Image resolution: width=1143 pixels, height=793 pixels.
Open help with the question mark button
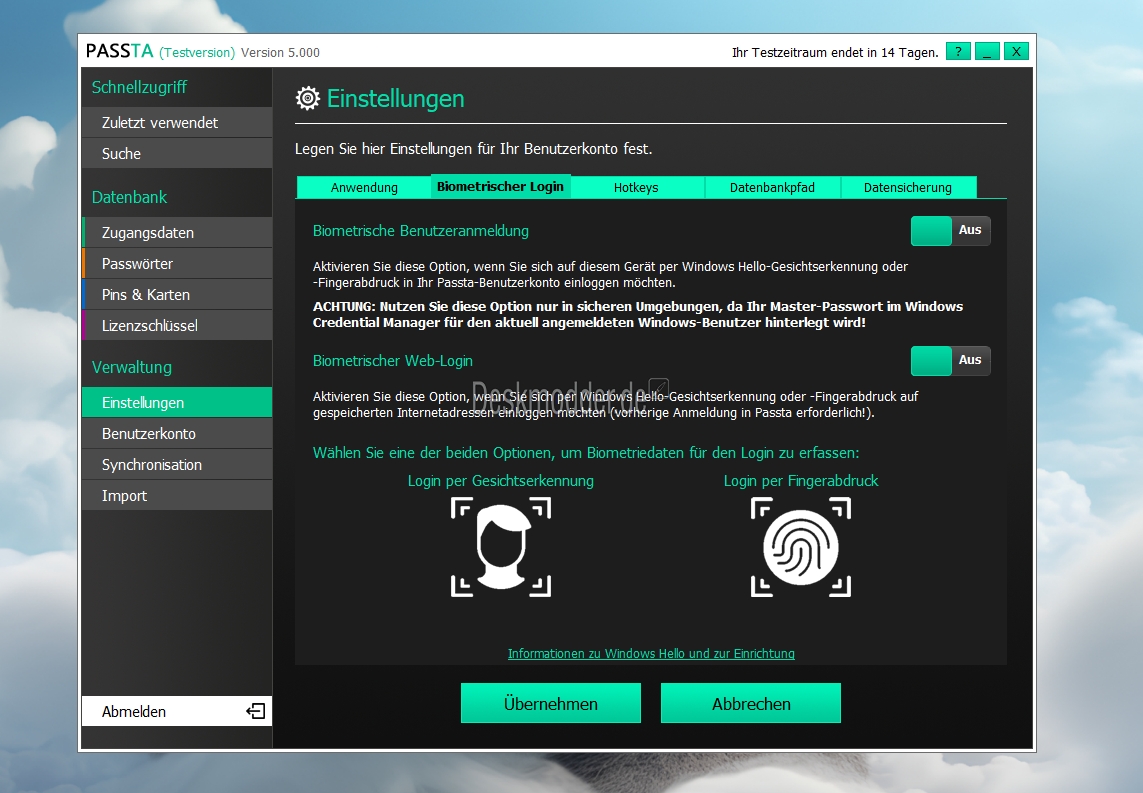click(958, 52)
